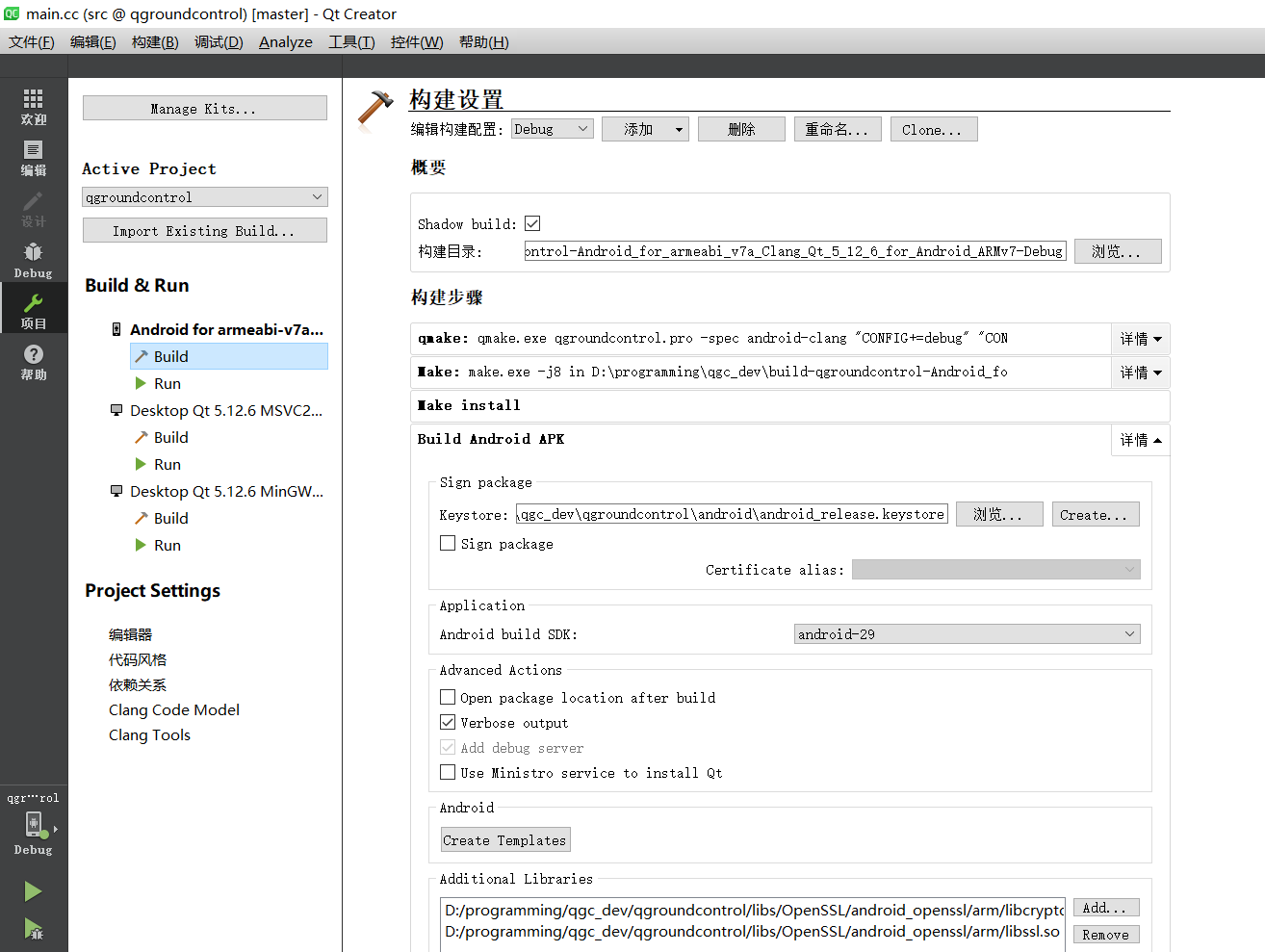Viewport: 1265px width, 952px height.
Task: Disable Verbose output
Action: 447,722
